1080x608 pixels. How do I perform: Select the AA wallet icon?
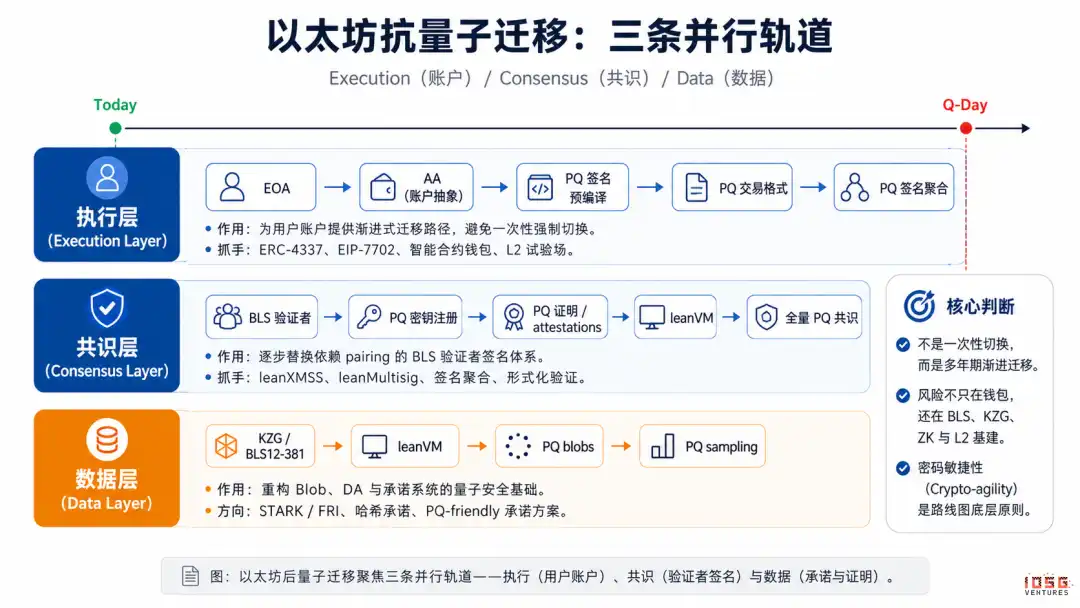[x=383, y=187]
